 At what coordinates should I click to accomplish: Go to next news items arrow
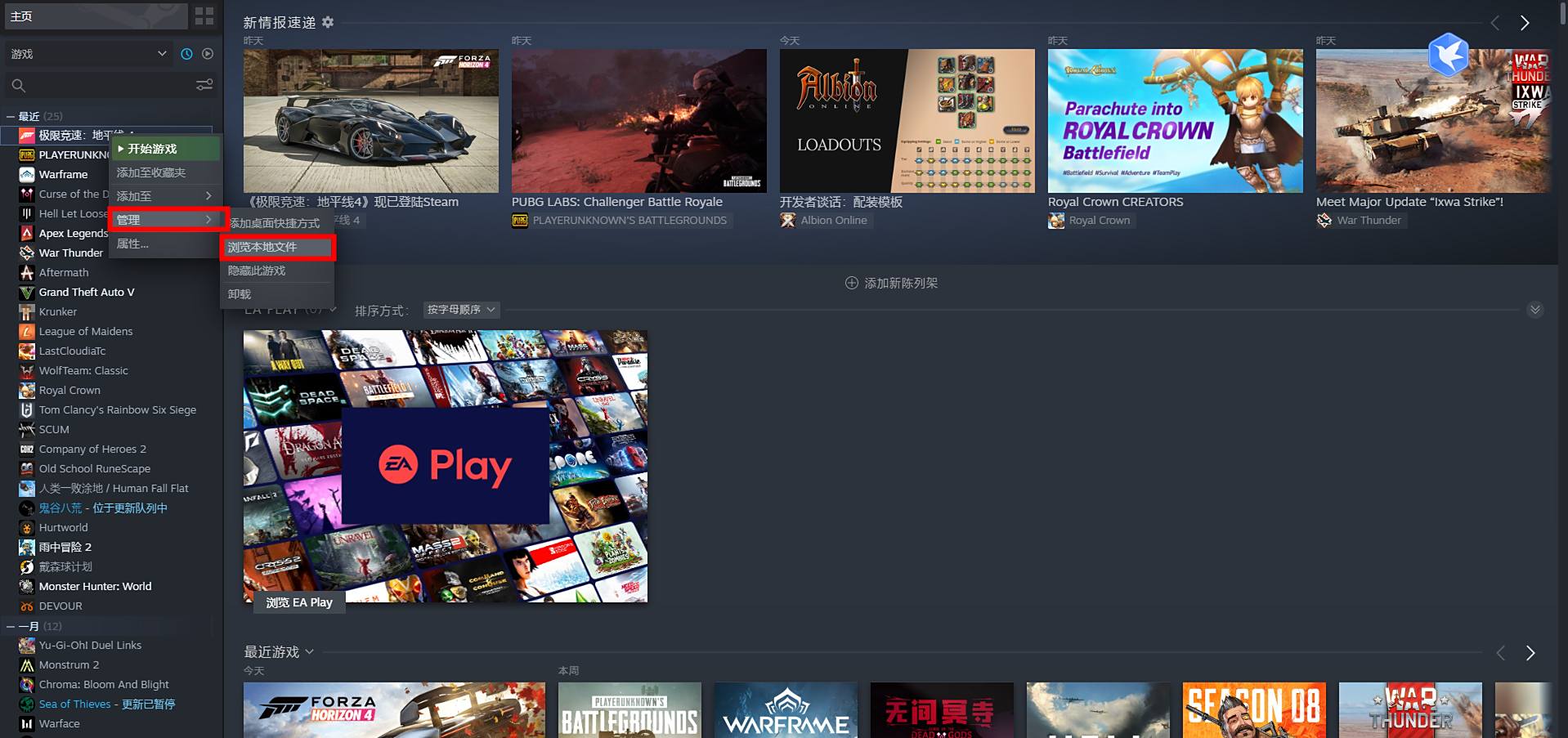coord(1525,23)
